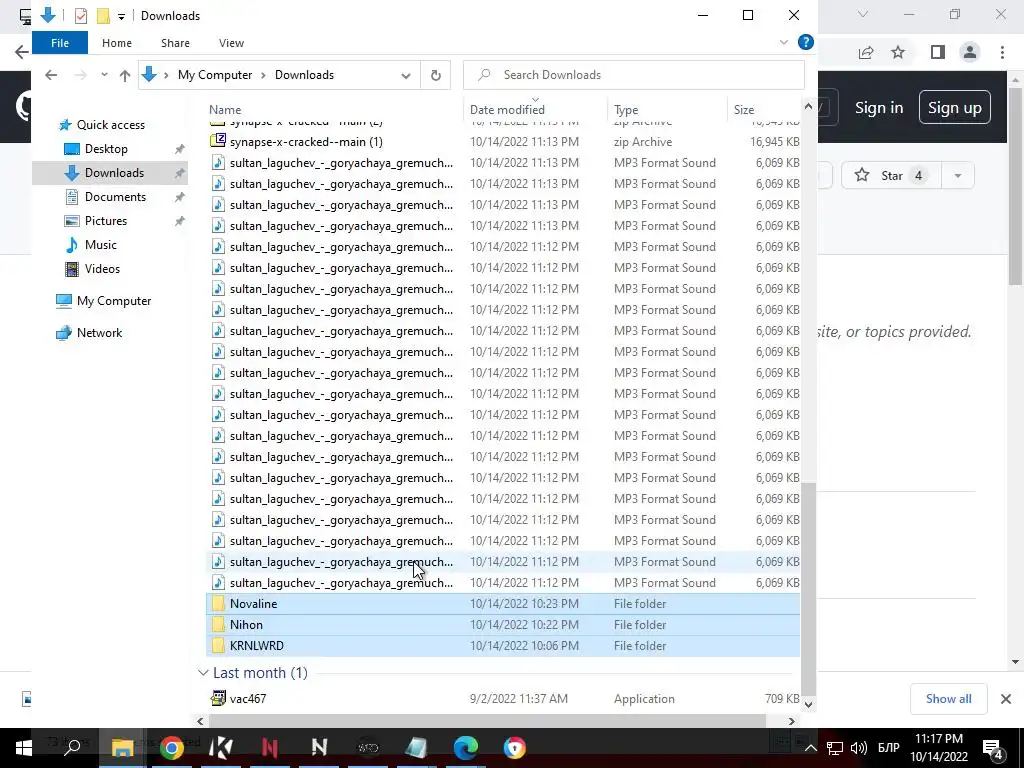Open the Home ribbon tab
1024x768 pixels.
[117, 43]
